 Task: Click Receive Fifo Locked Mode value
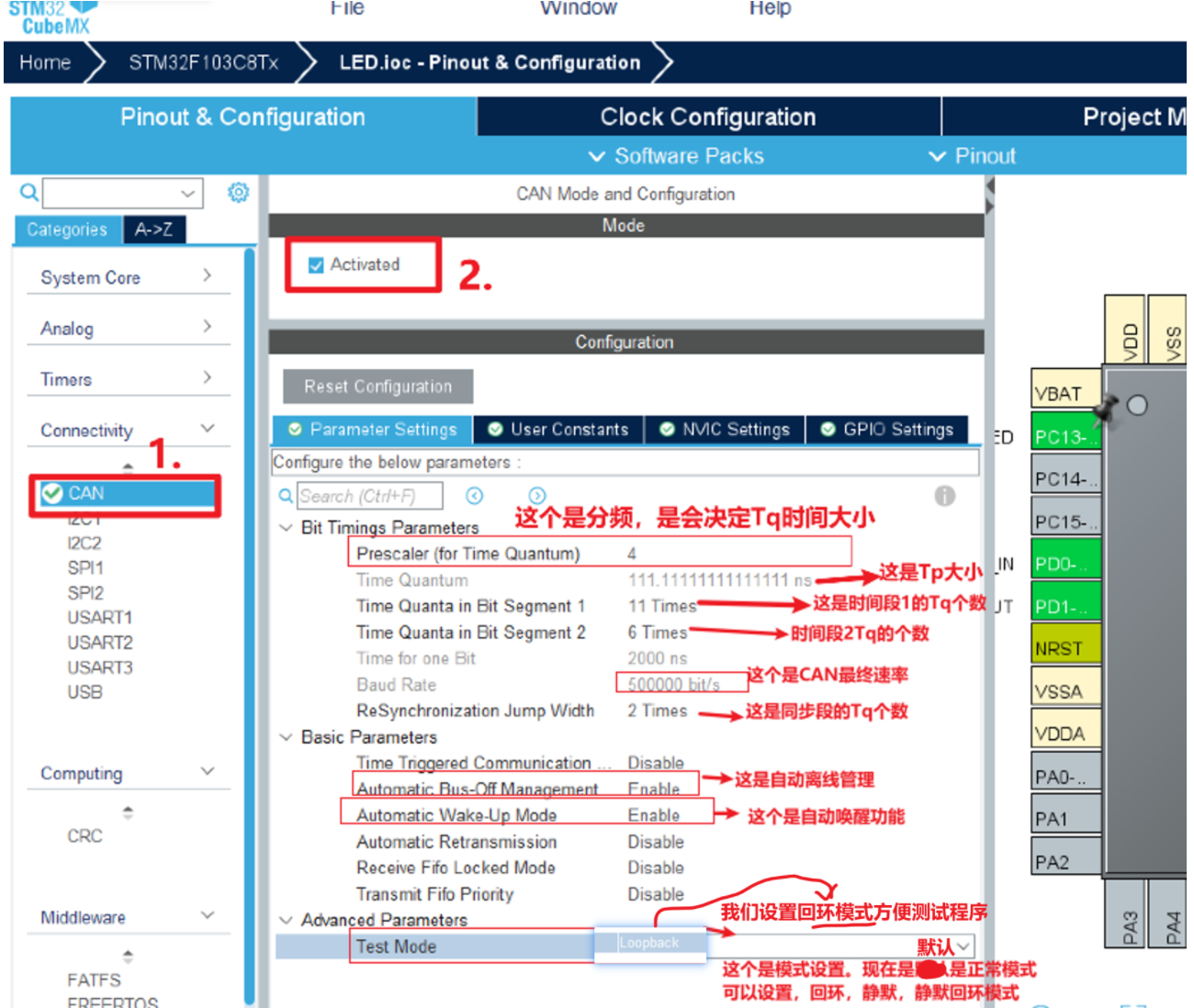(x=656, y=868)
